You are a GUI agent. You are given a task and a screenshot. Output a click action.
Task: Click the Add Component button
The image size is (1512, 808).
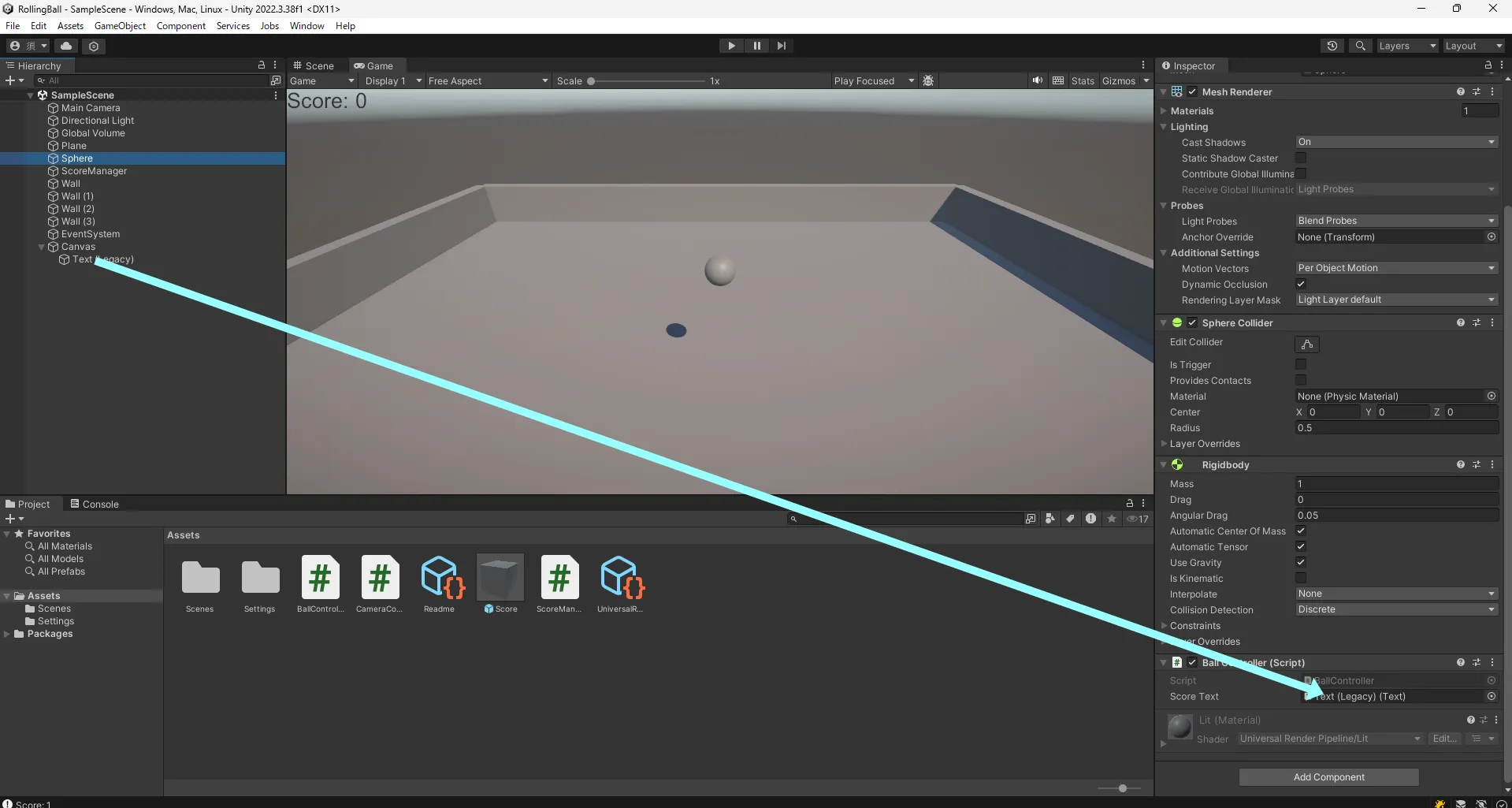(x=1328, y=777)
